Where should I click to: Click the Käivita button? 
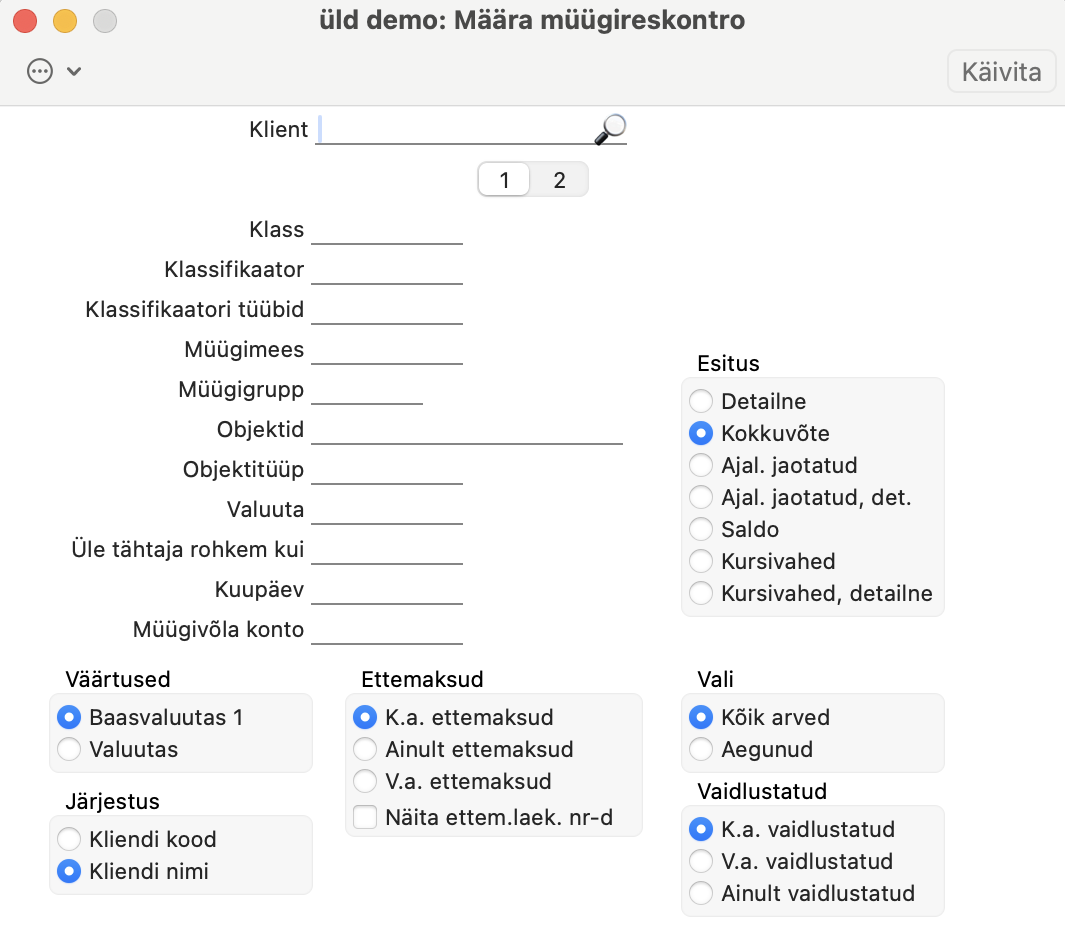tap(1001, 72)
